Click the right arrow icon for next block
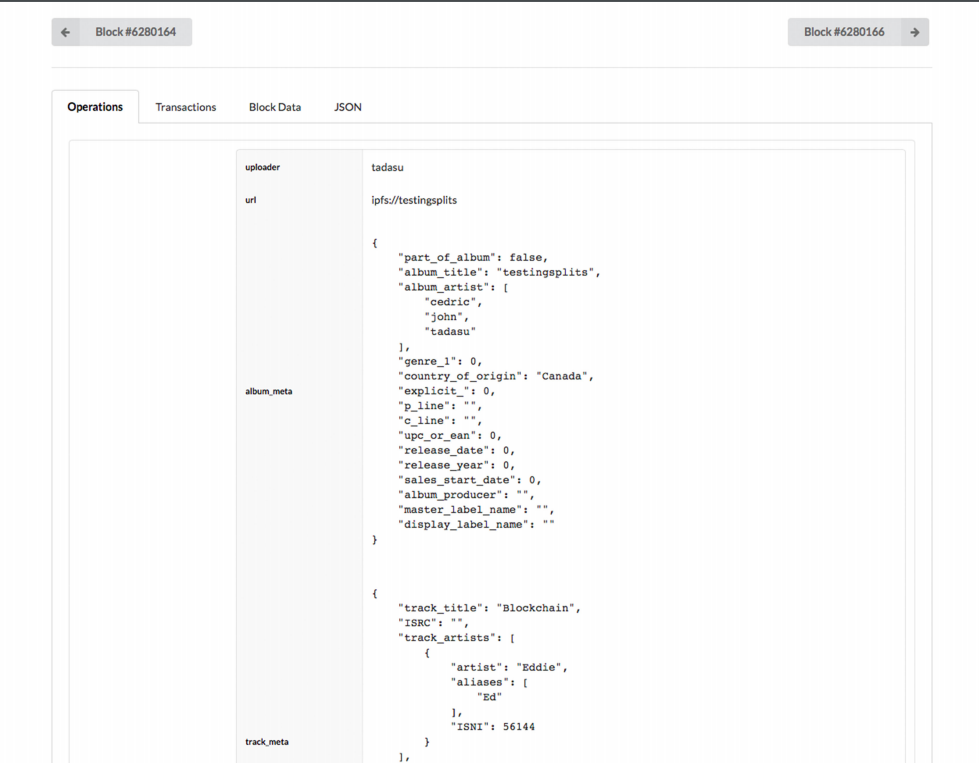 [915, 32]
